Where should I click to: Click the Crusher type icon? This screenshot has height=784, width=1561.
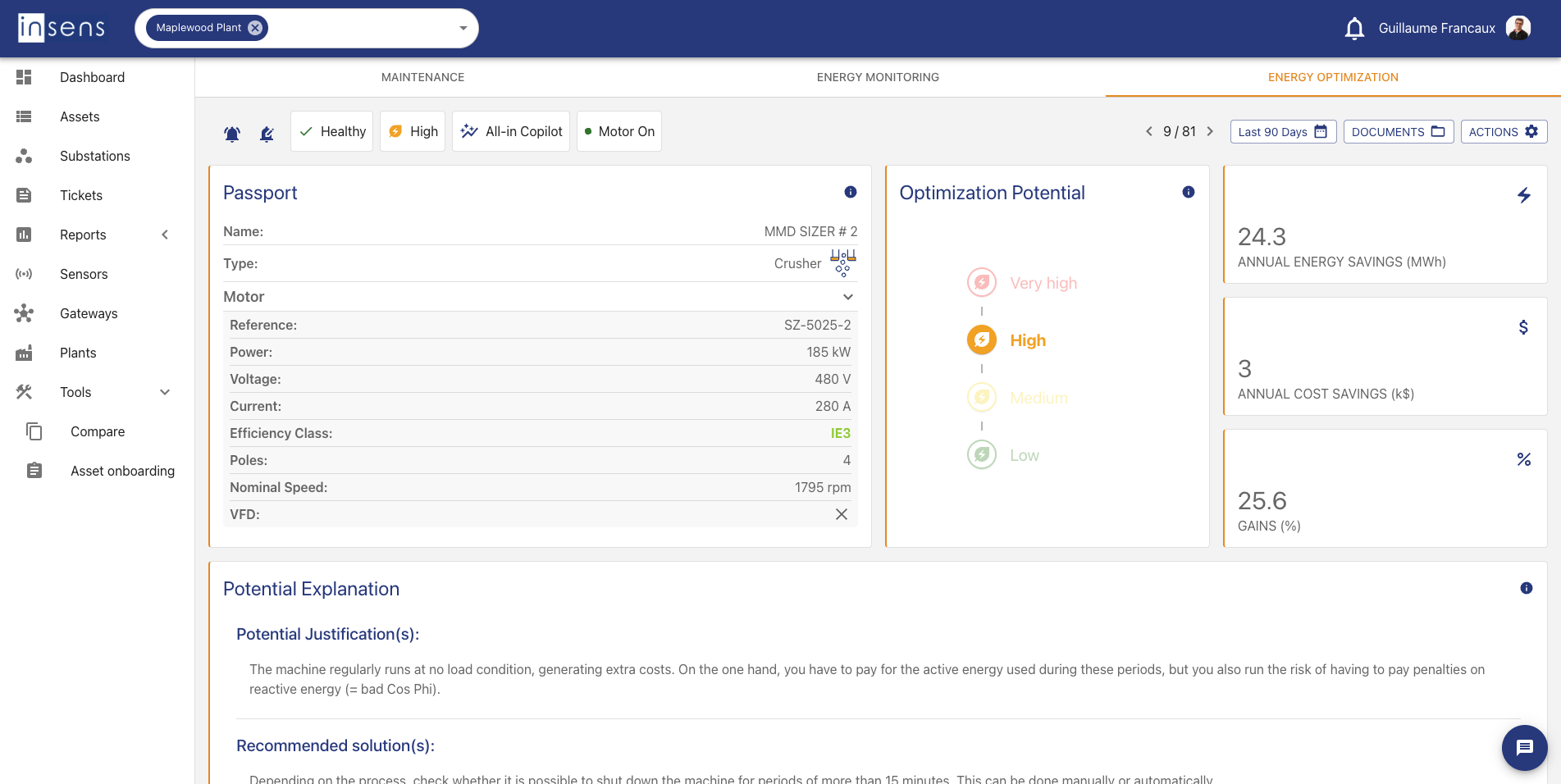click(842, 263)
